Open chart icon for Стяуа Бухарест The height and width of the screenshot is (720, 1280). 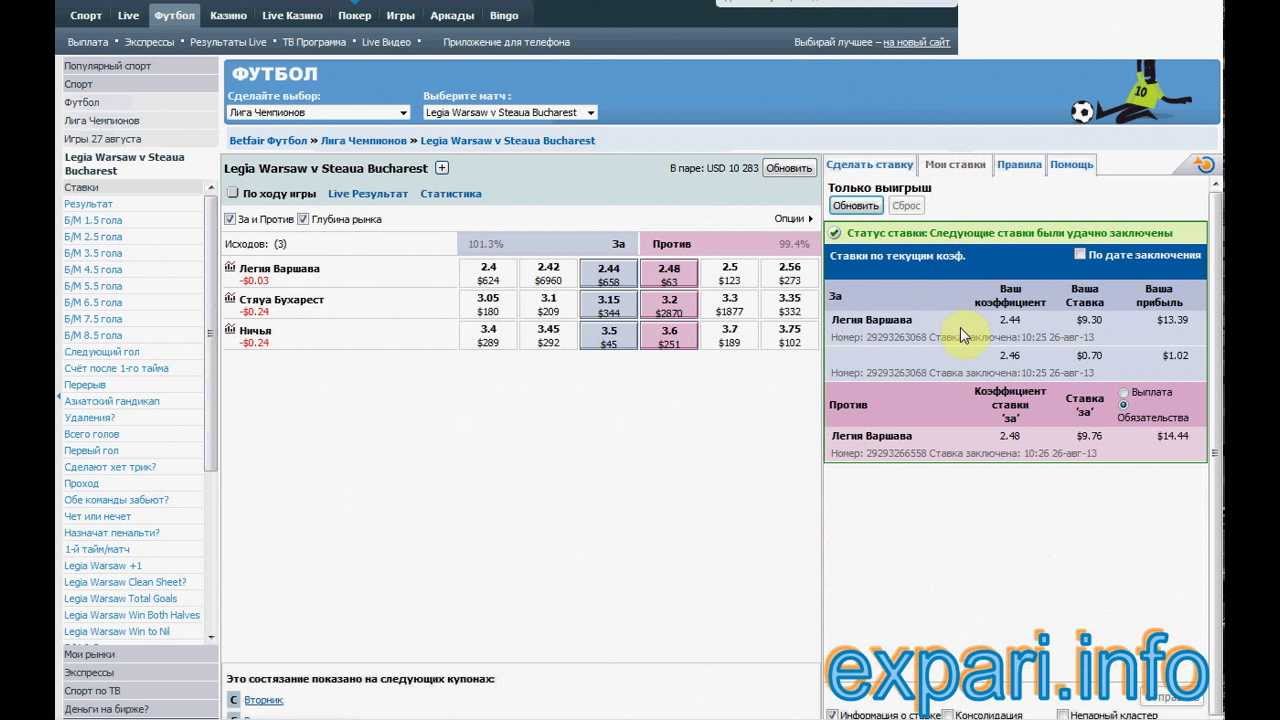click(230, 299)
